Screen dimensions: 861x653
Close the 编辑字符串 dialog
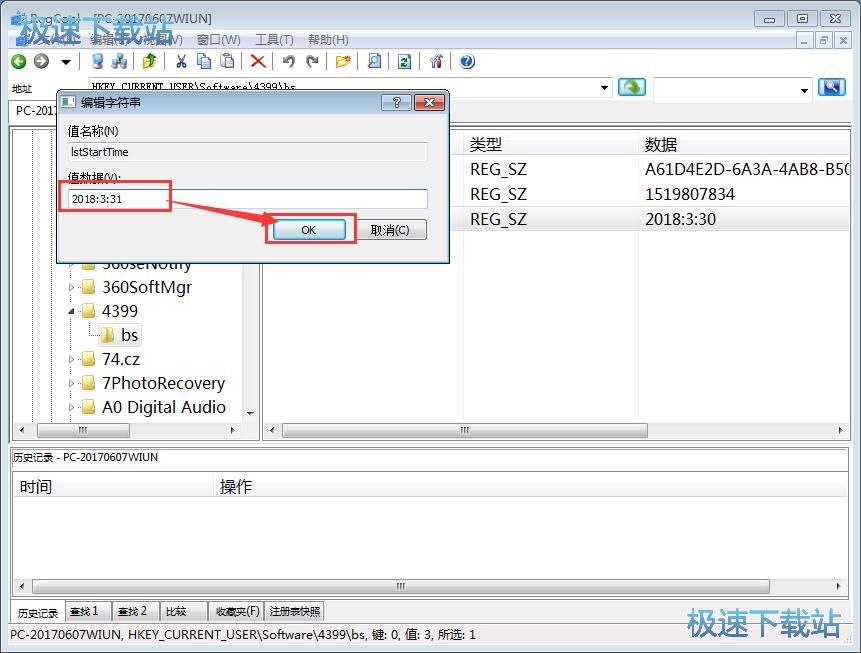pos(429,103)
